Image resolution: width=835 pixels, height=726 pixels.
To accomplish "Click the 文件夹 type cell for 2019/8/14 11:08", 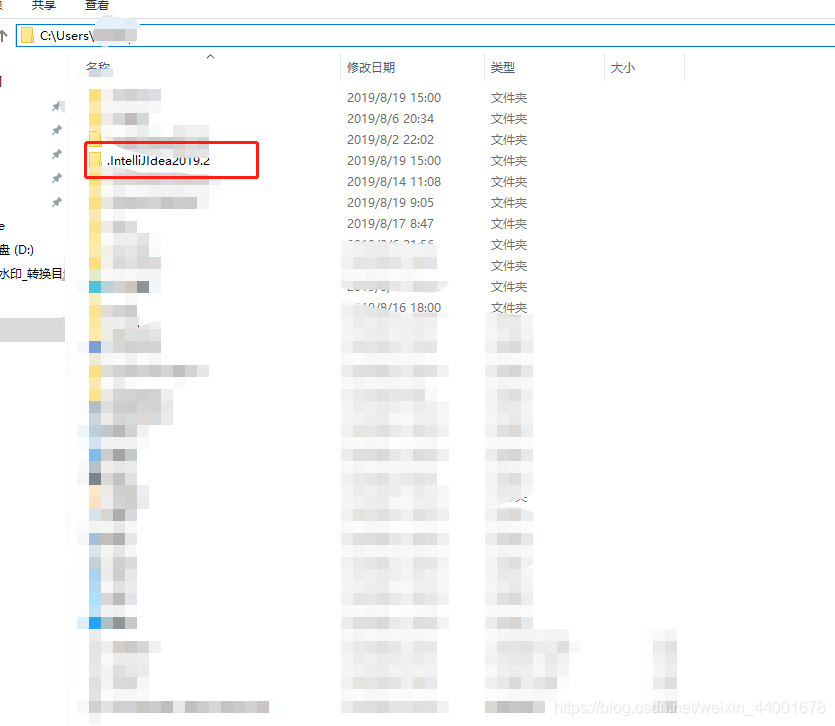I will (509, 182).
